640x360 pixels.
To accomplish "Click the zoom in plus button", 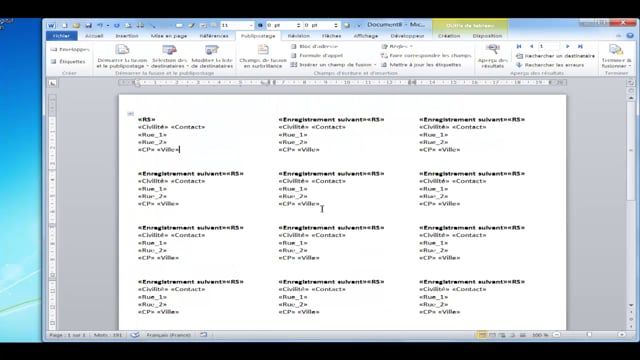I will [x=621, y=335].
